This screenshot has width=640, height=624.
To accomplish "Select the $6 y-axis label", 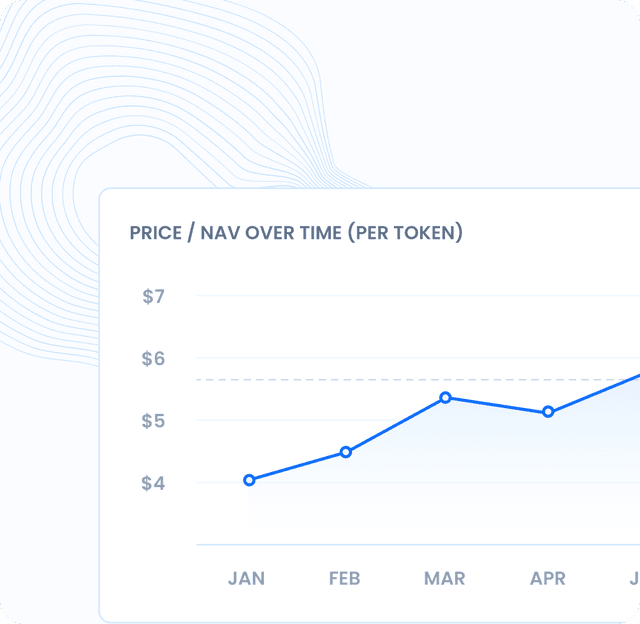I will coord(153,358).
